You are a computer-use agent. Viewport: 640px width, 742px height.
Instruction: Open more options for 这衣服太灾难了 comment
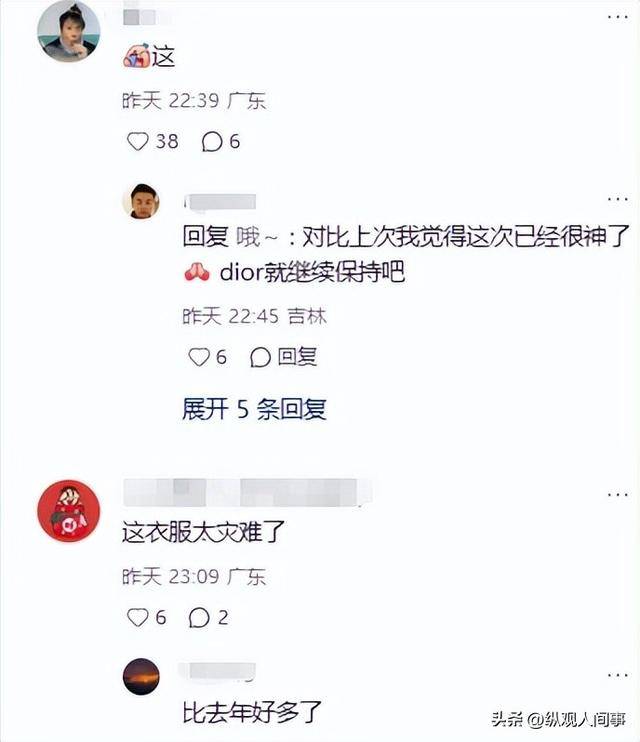click(x=618, y=495)
